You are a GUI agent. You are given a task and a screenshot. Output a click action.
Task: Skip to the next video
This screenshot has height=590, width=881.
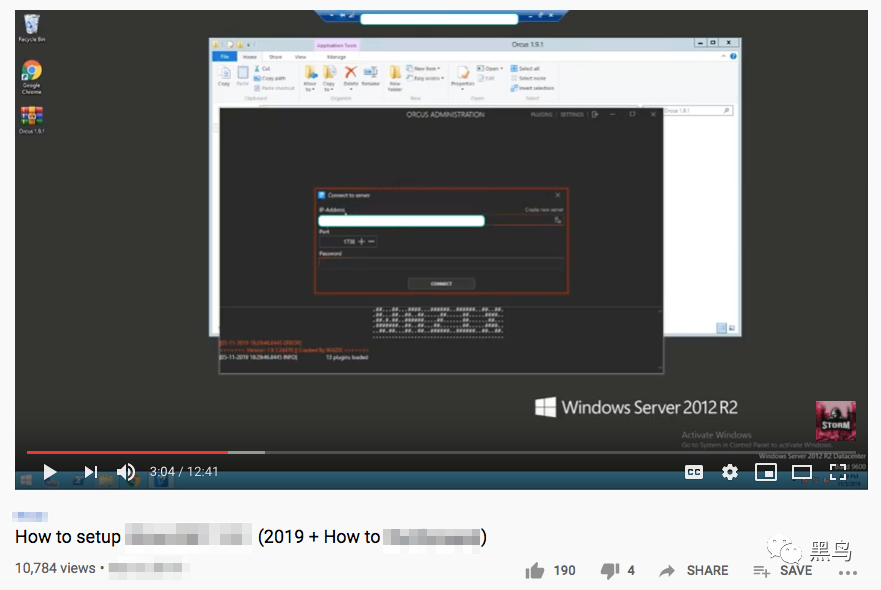coord(90,472)
